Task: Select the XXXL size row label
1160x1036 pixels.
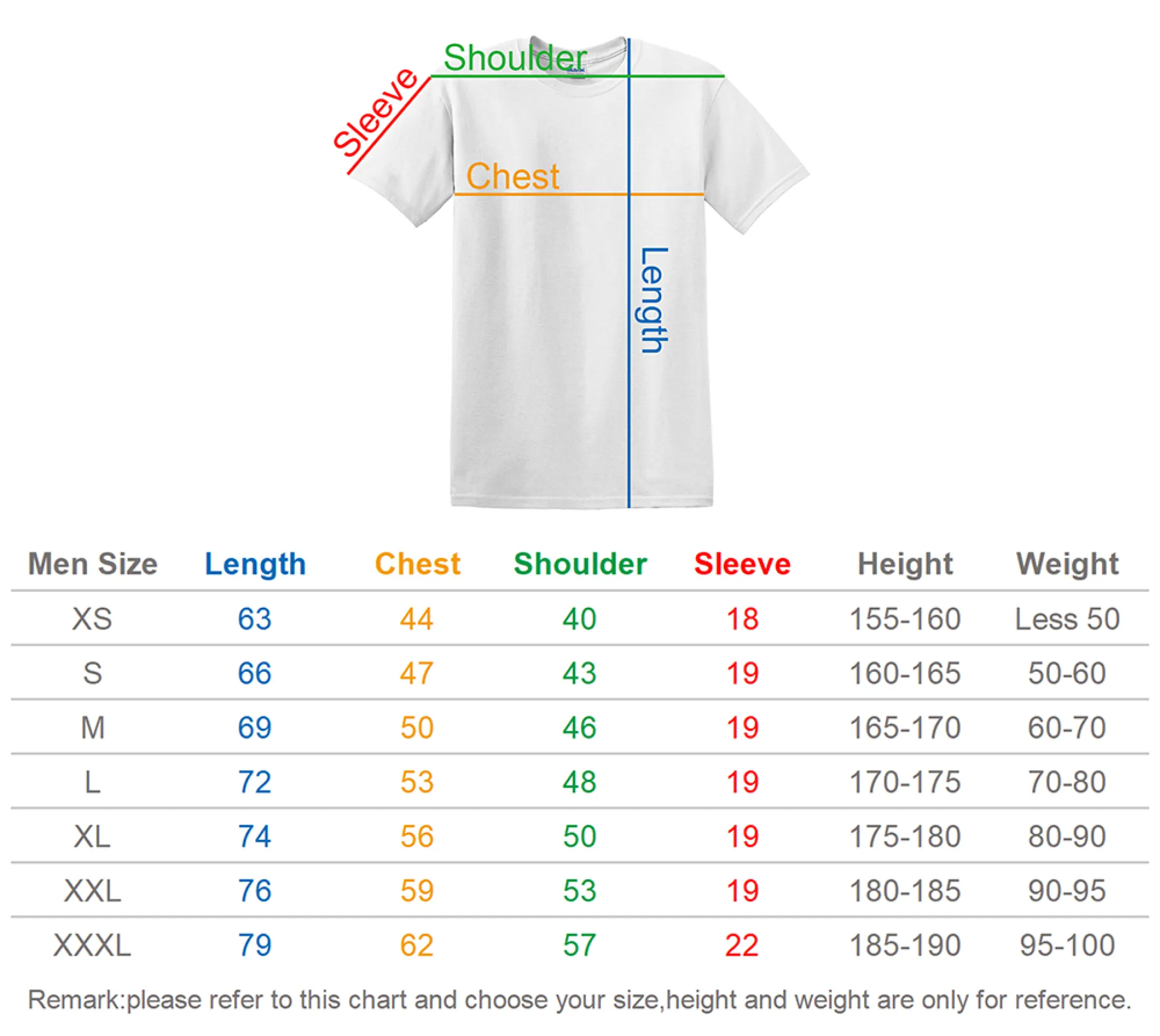Action: click(x=92, y=945)
